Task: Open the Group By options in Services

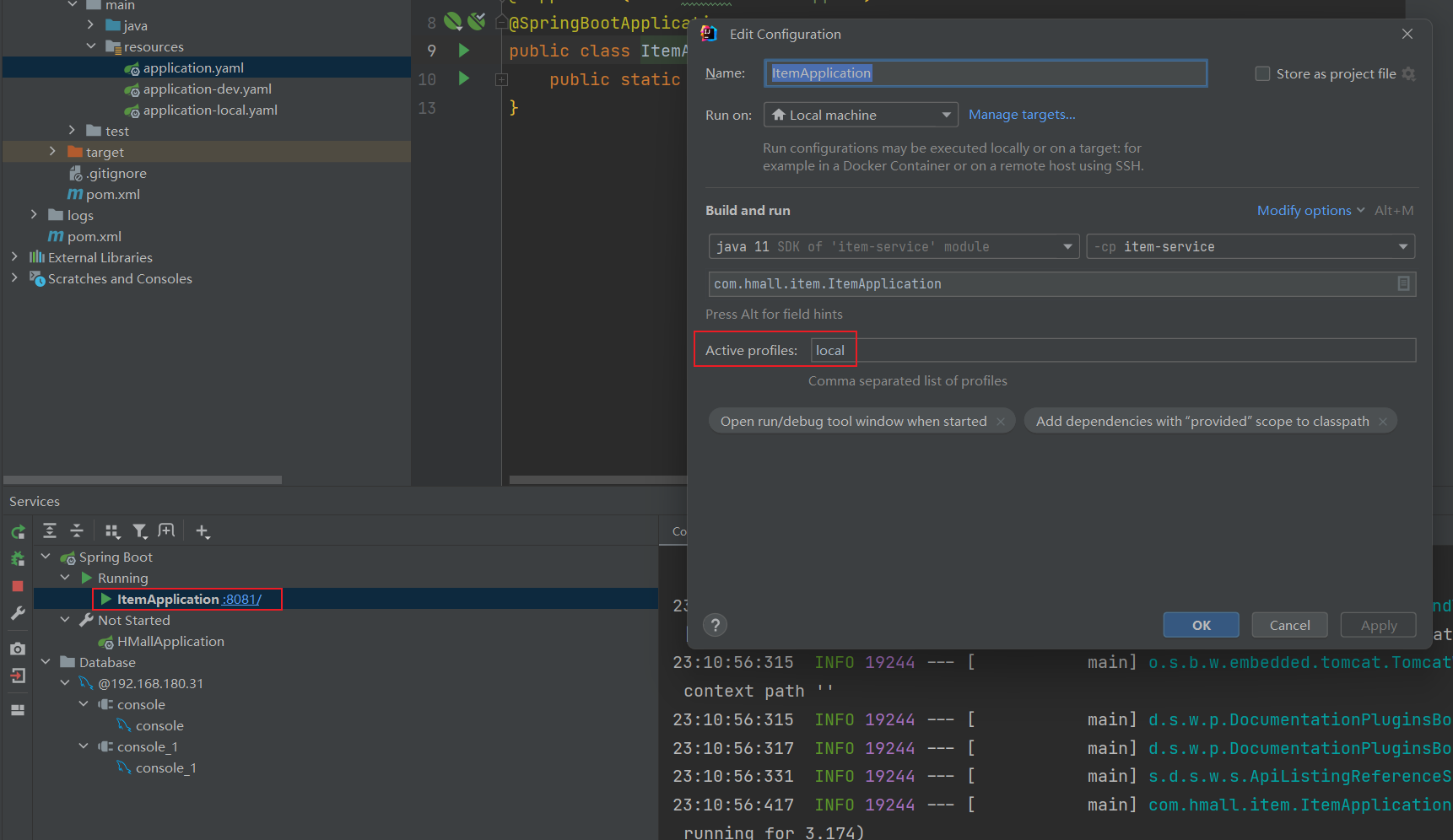Action: coord(112,530)
